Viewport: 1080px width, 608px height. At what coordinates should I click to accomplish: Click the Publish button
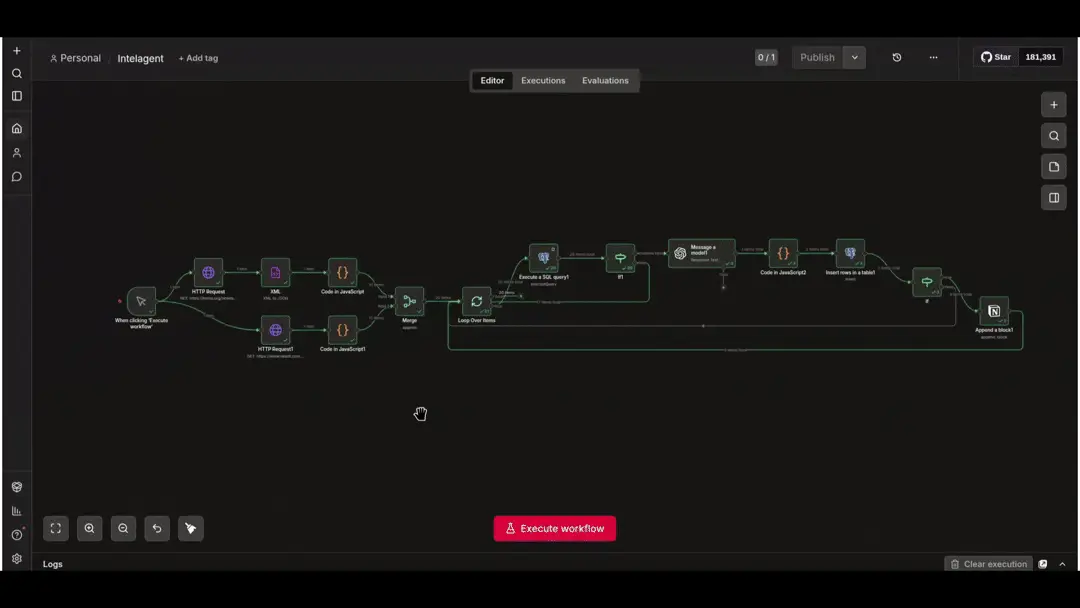coord(818,57)
